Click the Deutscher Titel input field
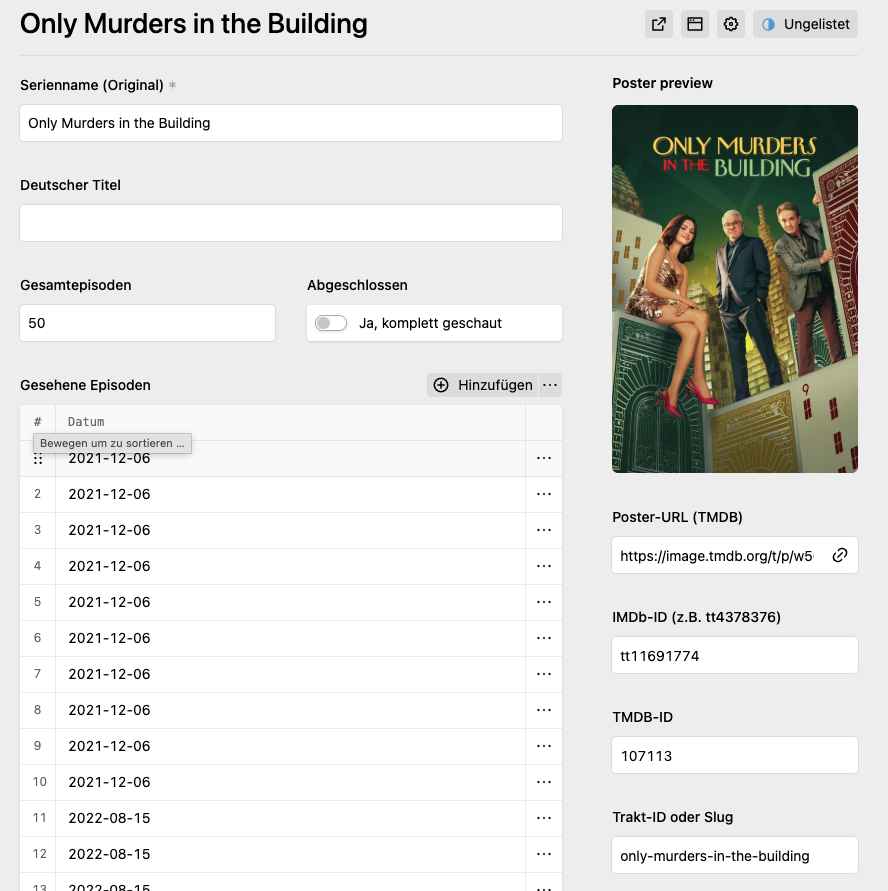Image resolution: width=888 pixels, height=891 pixels. [x=291, y=223]
